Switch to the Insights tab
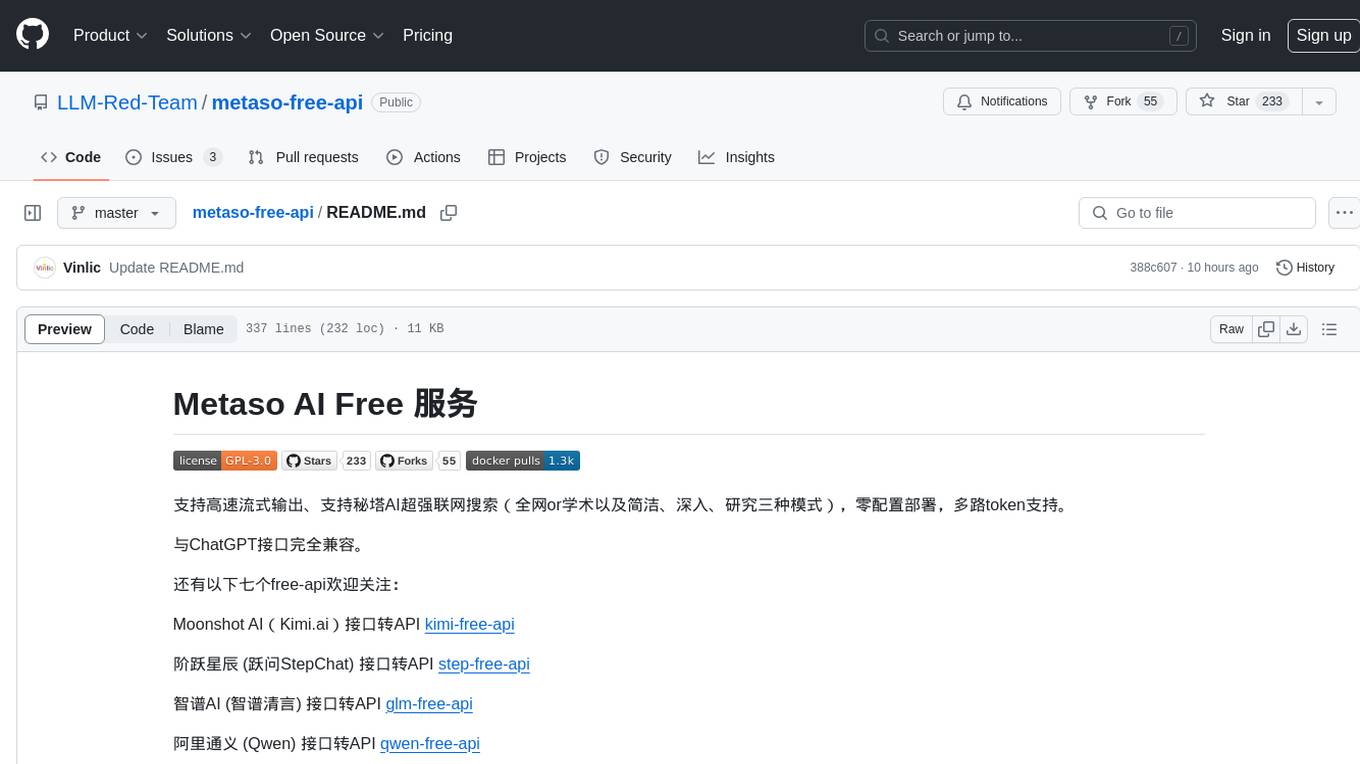 736,157
